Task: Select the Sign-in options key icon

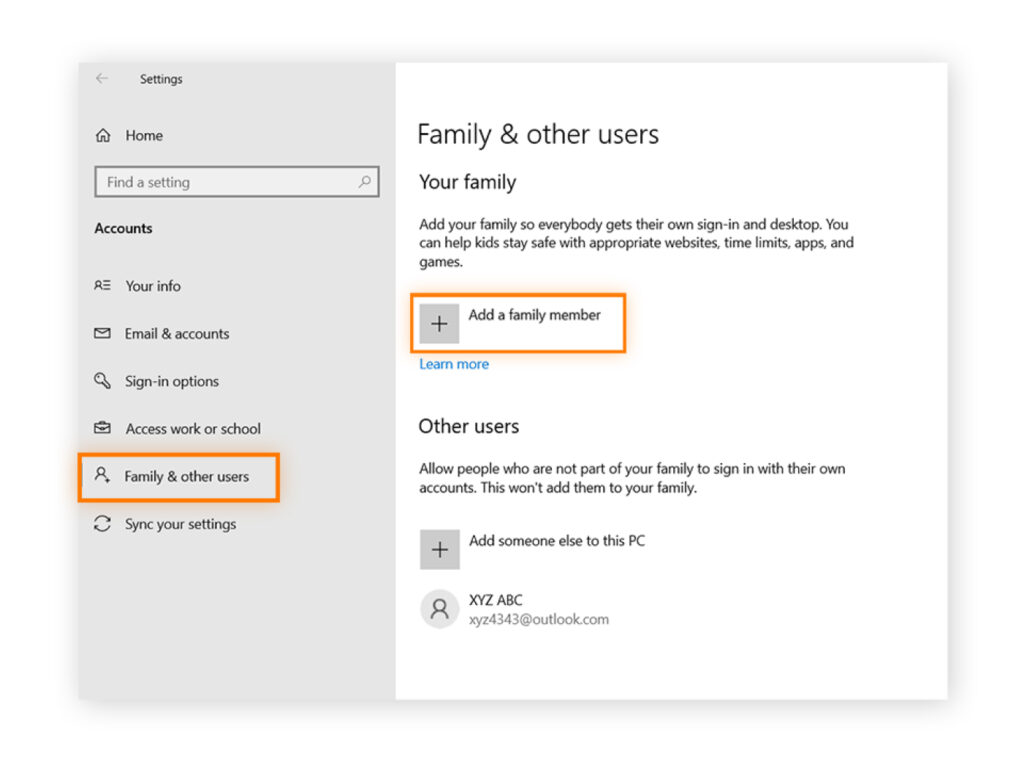Action: pyautogui.click(x=103, y=381)
